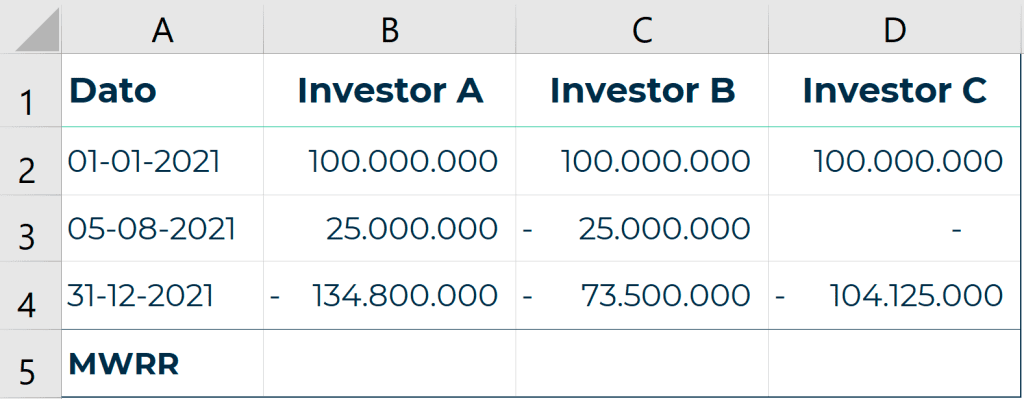The height and width of the screenshot is (399, 1024).
Task: Click the Investor B header cell
Action: (x=642, y=90)
